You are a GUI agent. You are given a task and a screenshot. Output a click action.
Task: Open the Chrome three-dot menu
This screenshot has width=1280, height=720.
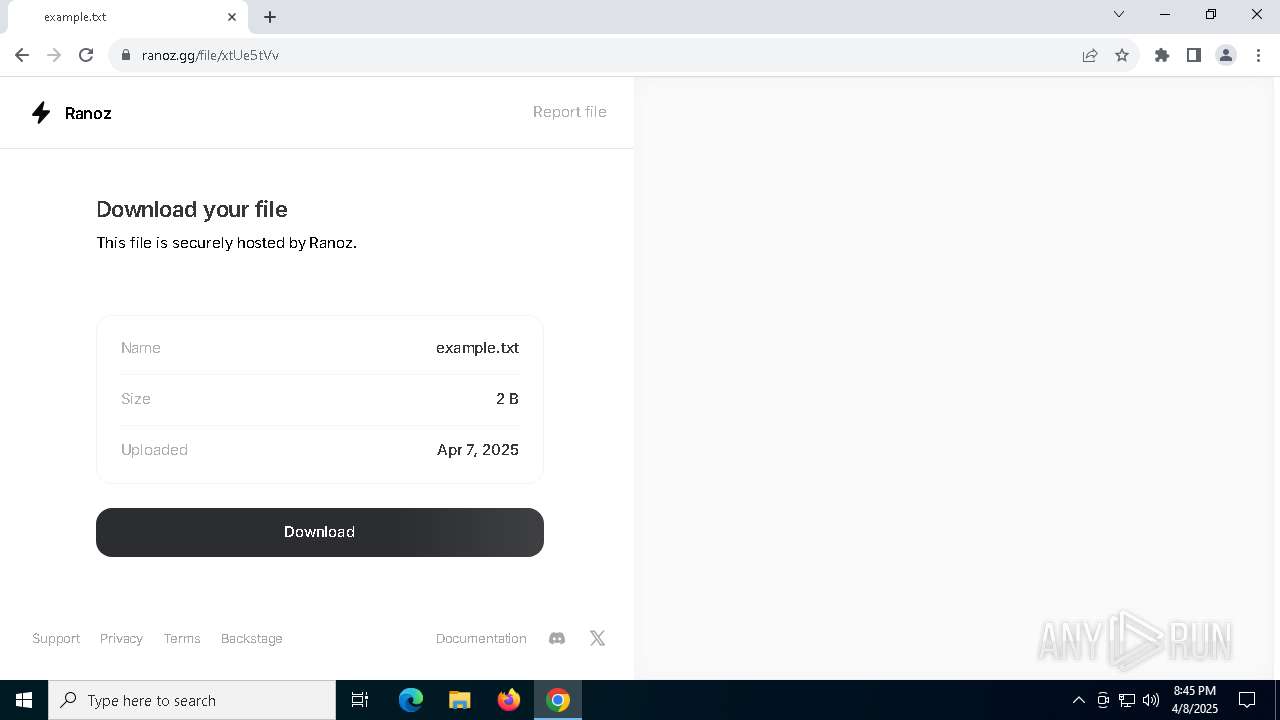pyautogui.click(x=1258, y=55)
